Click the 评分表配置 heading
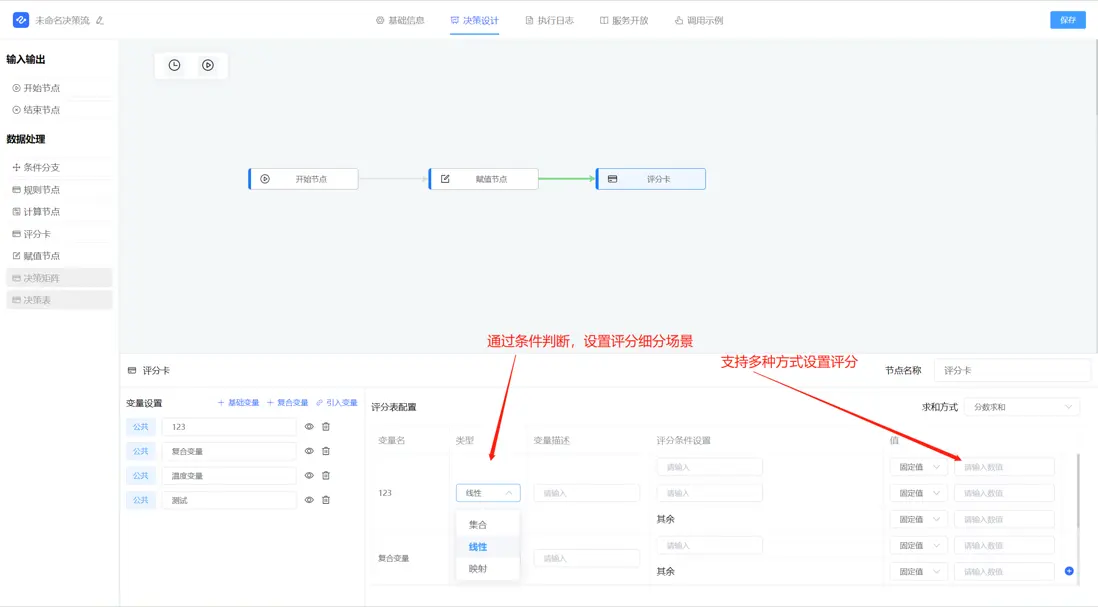Screen dimensions: 1098x607 point(394,407)
